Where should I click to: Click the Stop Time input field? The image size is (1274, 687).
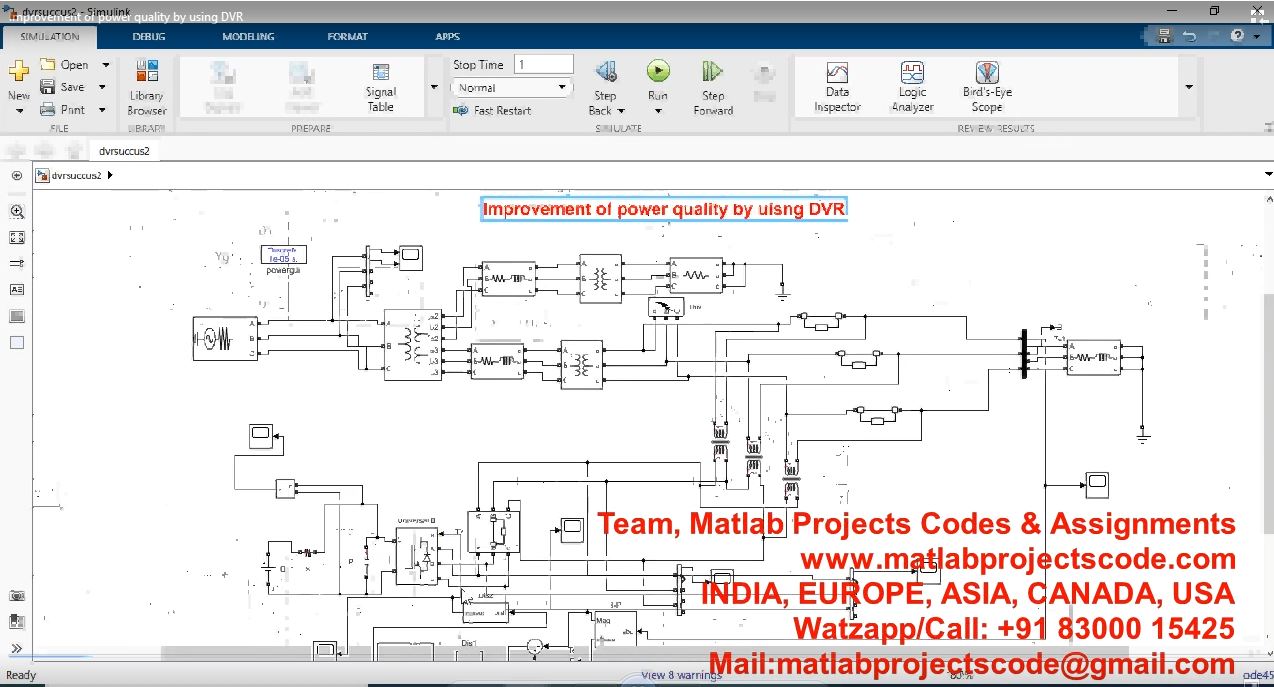click(x=543, y=65)
